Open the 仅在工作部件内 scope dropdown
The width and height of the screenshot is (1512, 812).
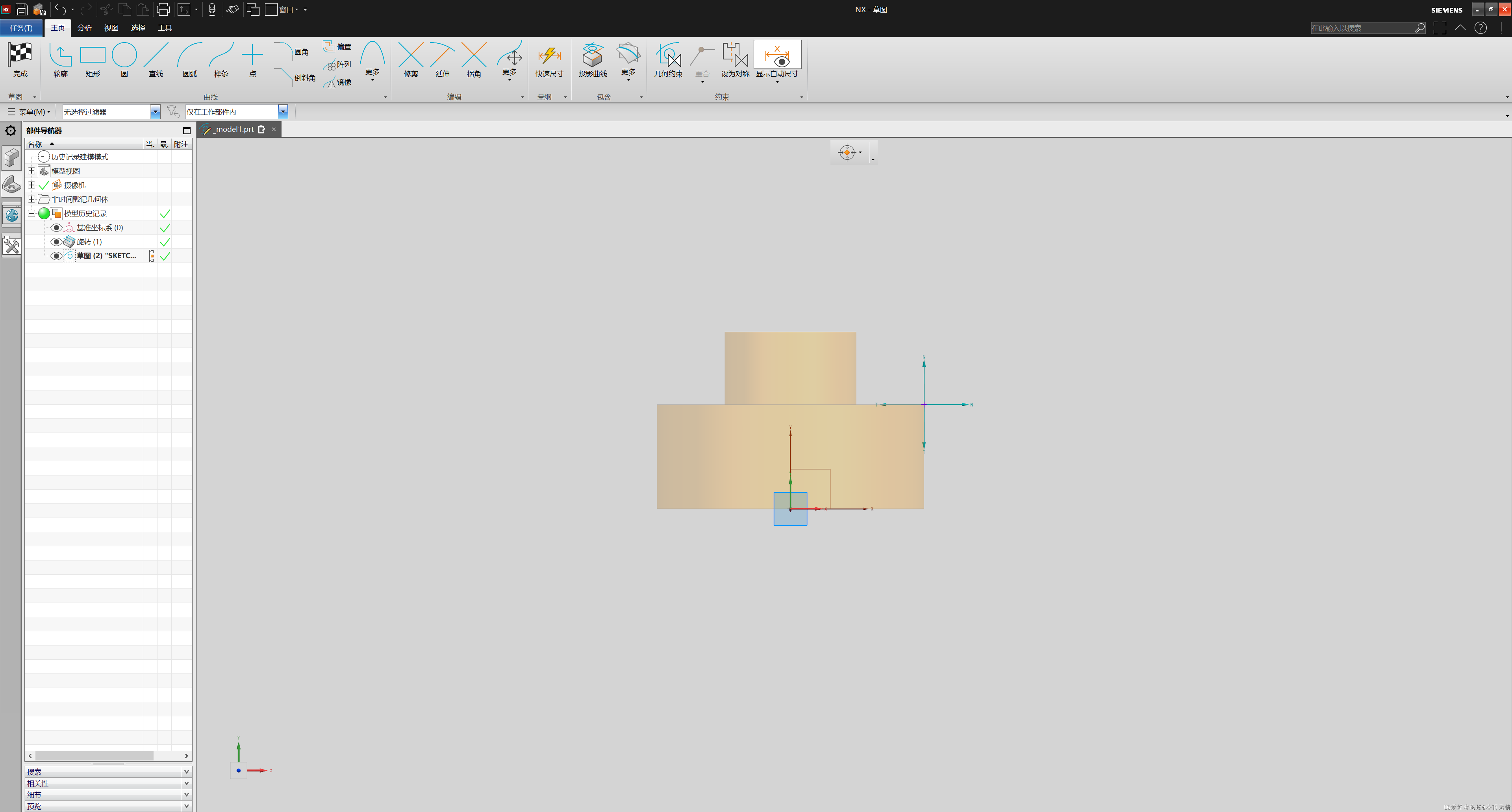283,111
